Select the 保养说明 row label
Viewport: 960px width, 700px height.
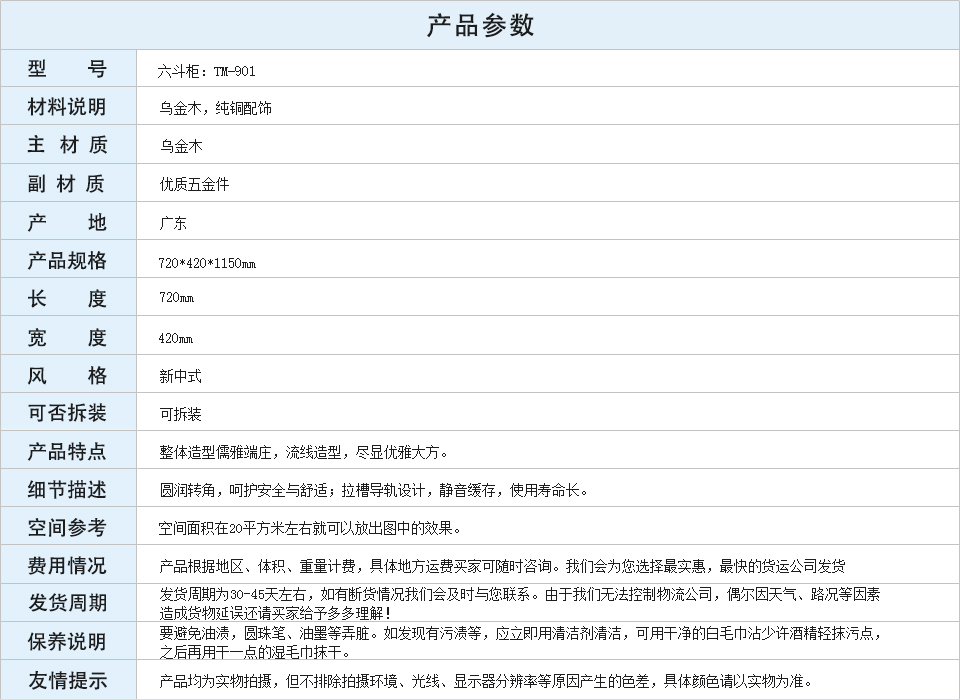67,642
